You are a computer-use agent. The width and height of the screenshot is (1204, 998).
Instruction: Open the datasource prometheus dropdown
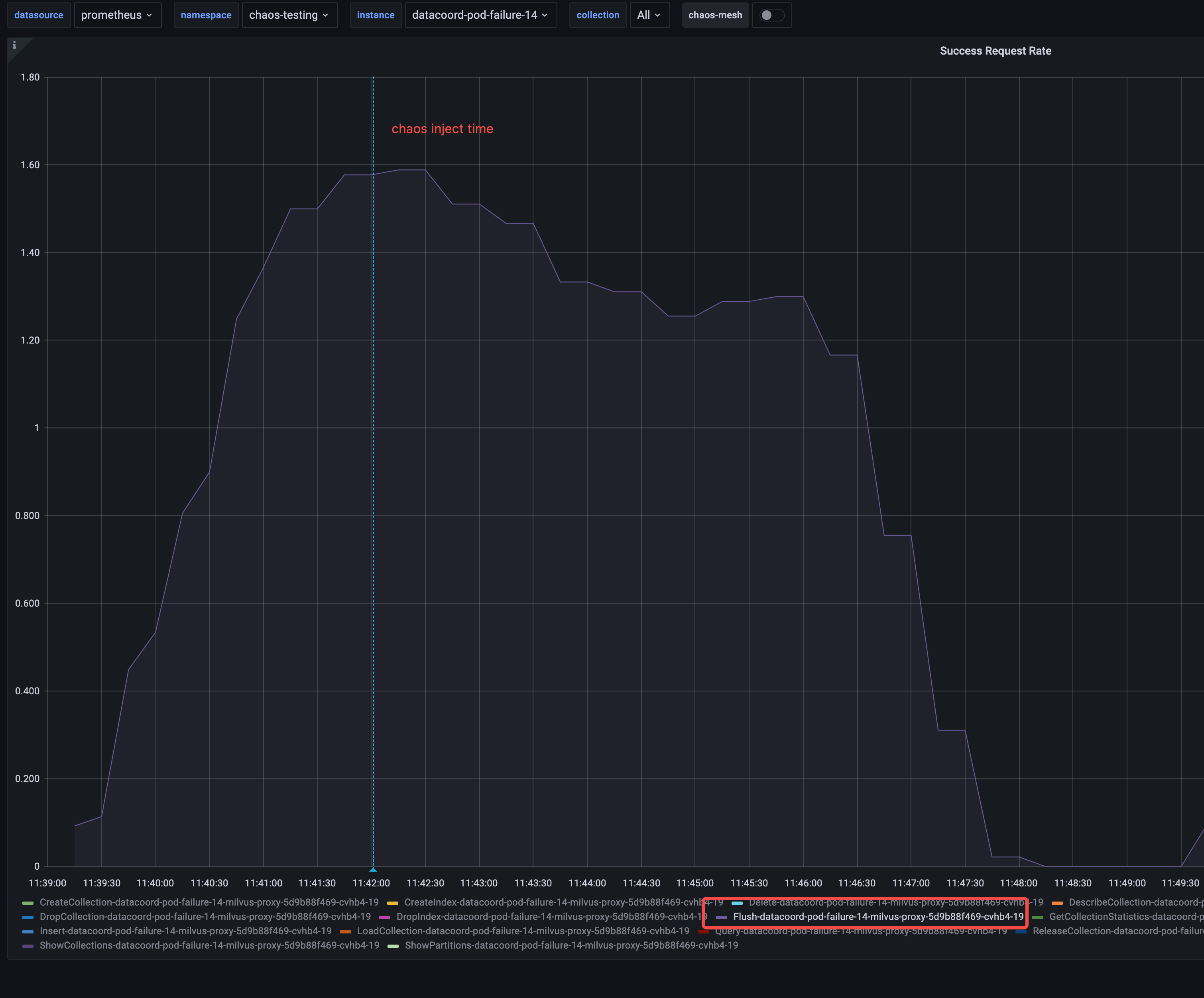click(117, 15)
